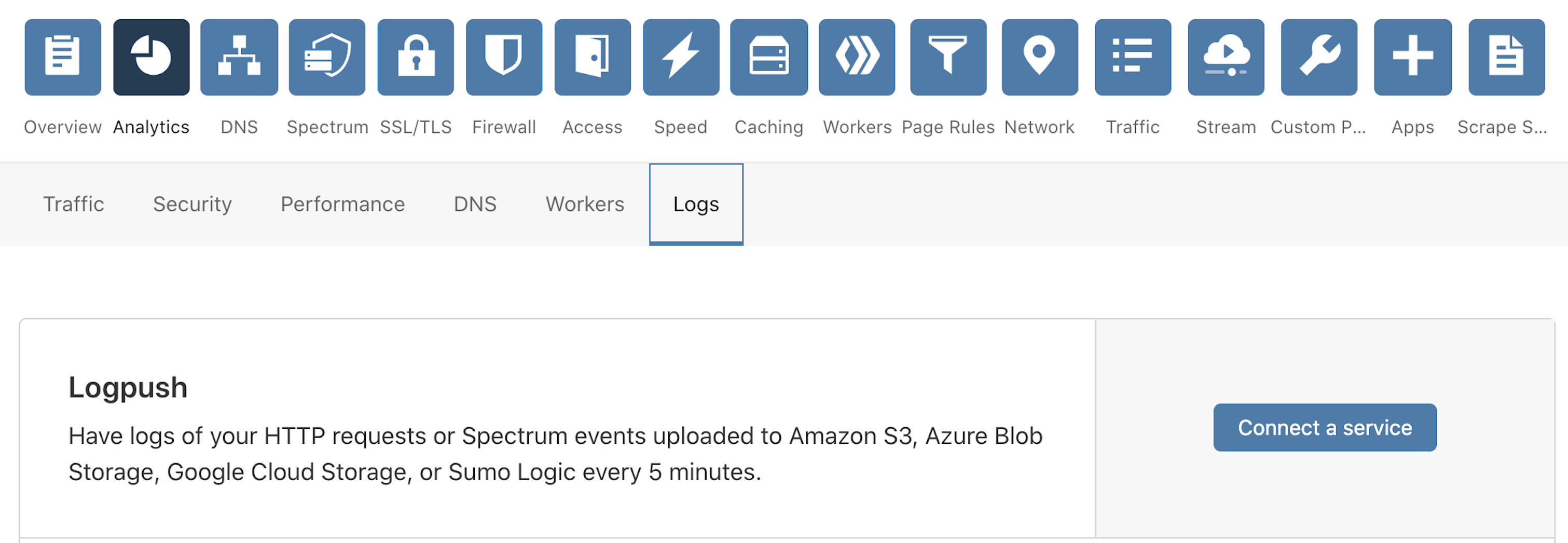
Task: Select the Firewall shield icon
Action: click(x=504, y=57)
